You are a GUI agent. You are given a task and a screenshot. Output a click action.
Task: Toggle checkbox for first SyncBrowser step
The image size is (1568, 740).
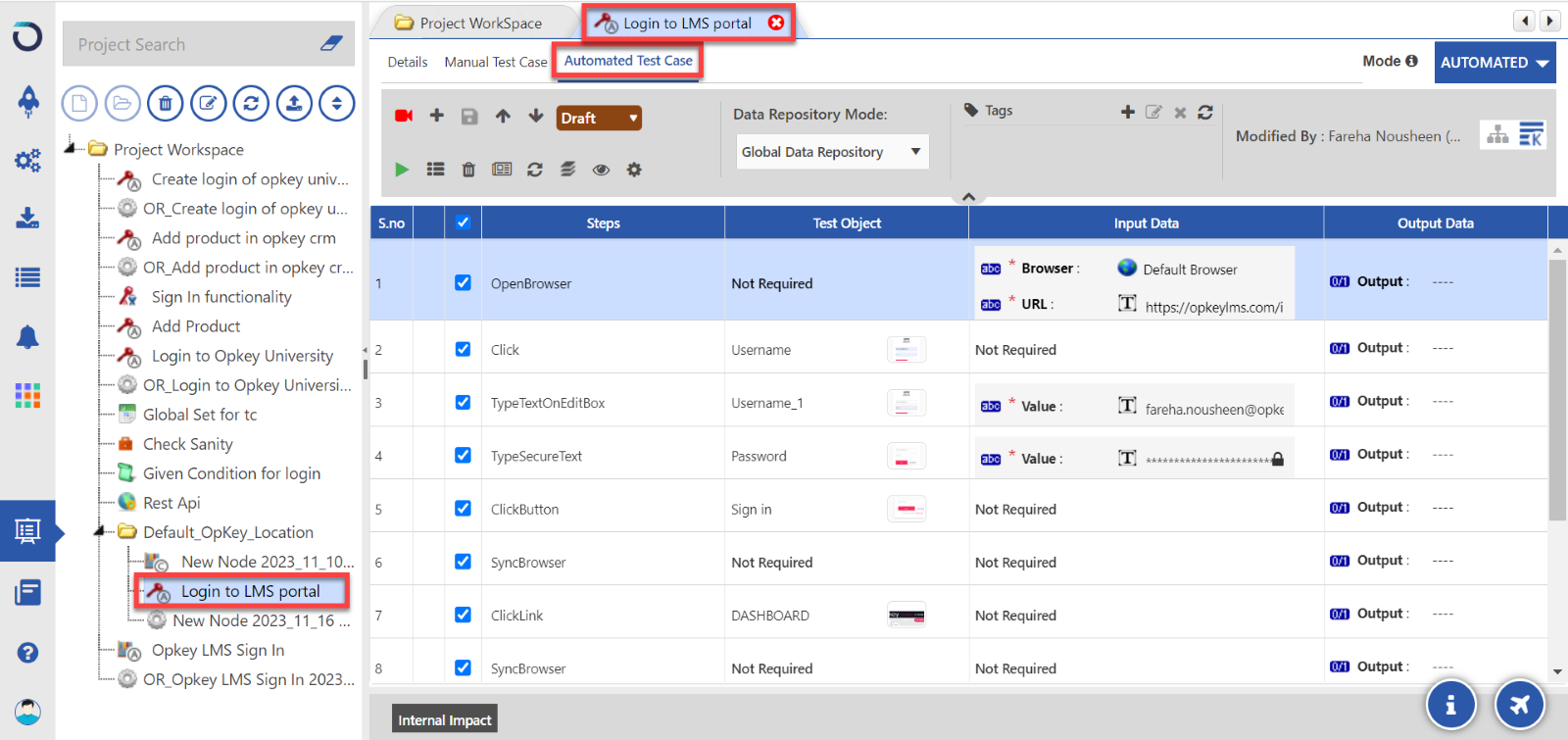[463, 562]
